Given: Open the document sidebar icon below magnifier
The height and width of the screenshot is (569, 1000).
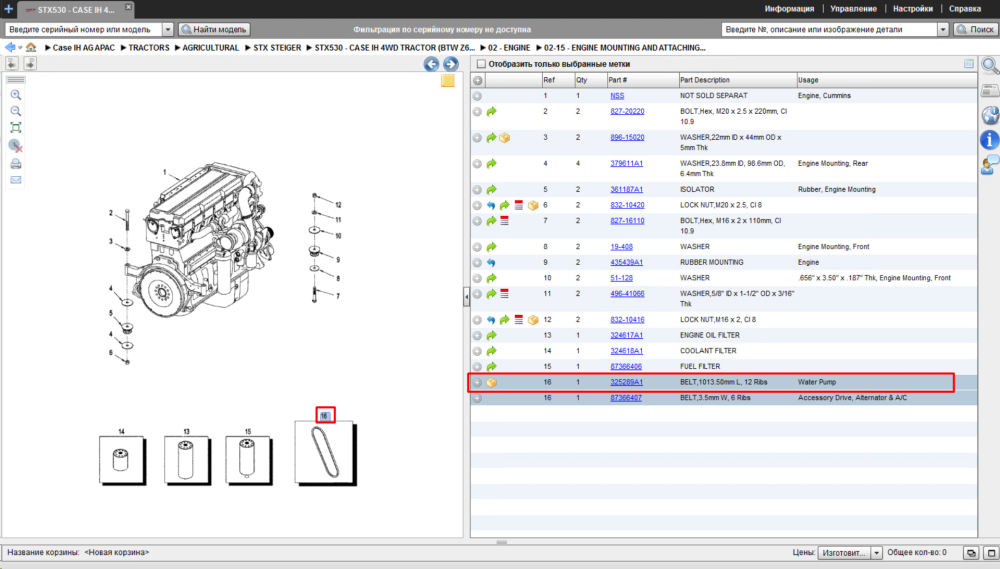Looking at the screenshot, I should (990, 91).
